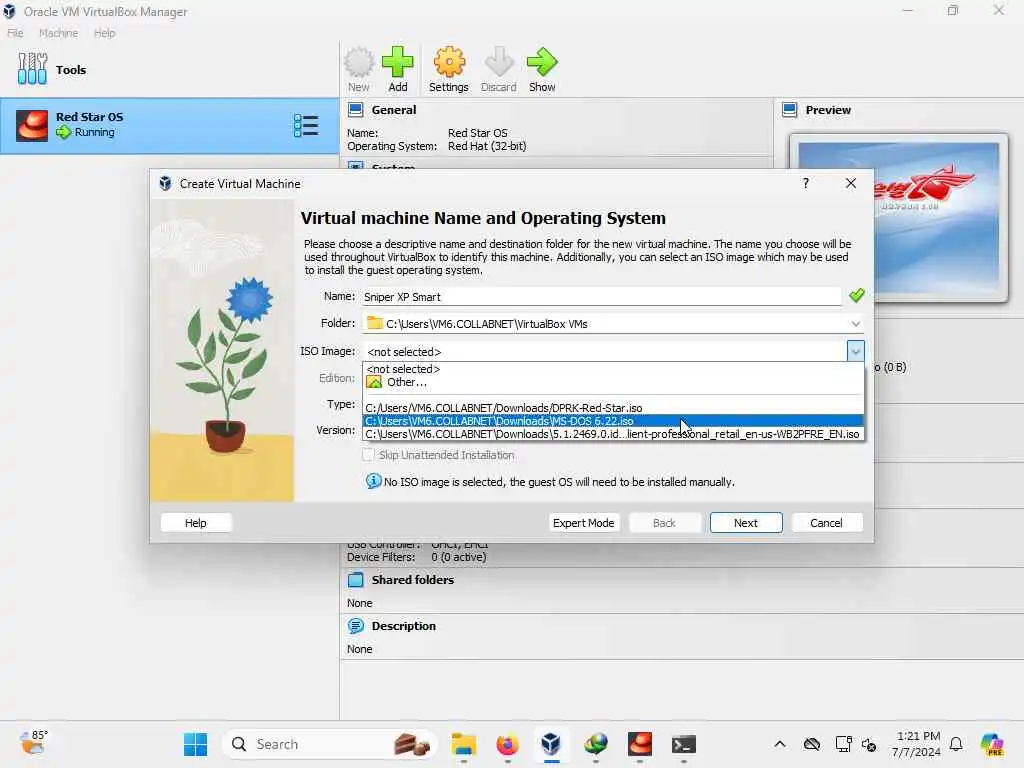
Task: Click the globe app icon in taskbar
Action: (596, 744)
